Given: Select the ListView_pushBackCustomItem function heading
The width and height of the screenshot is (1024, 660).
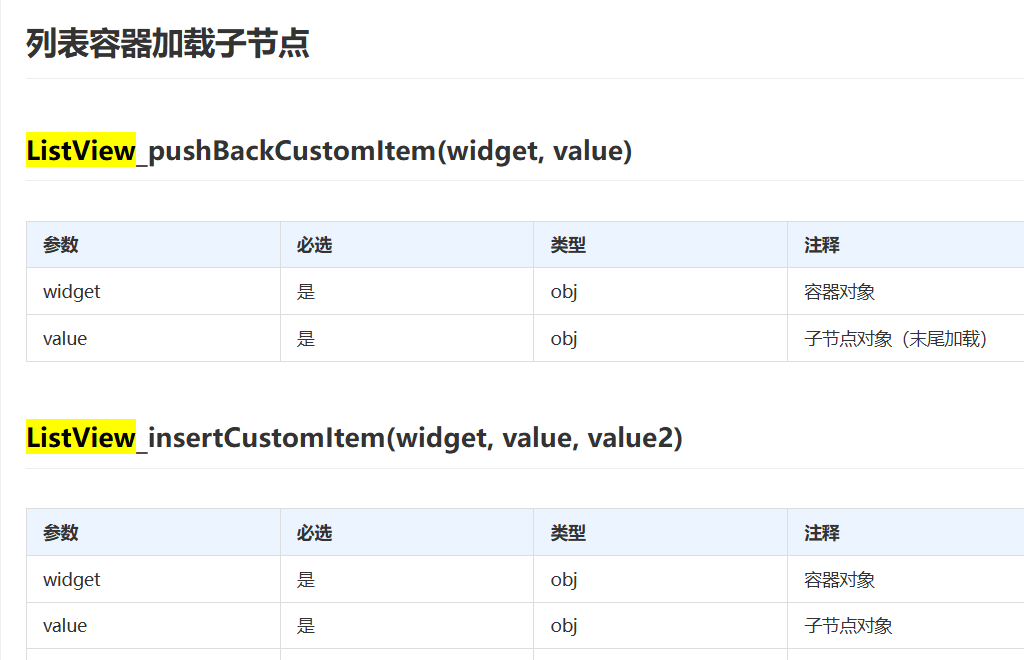Looking at the screenshot, I should click(329, 151).
